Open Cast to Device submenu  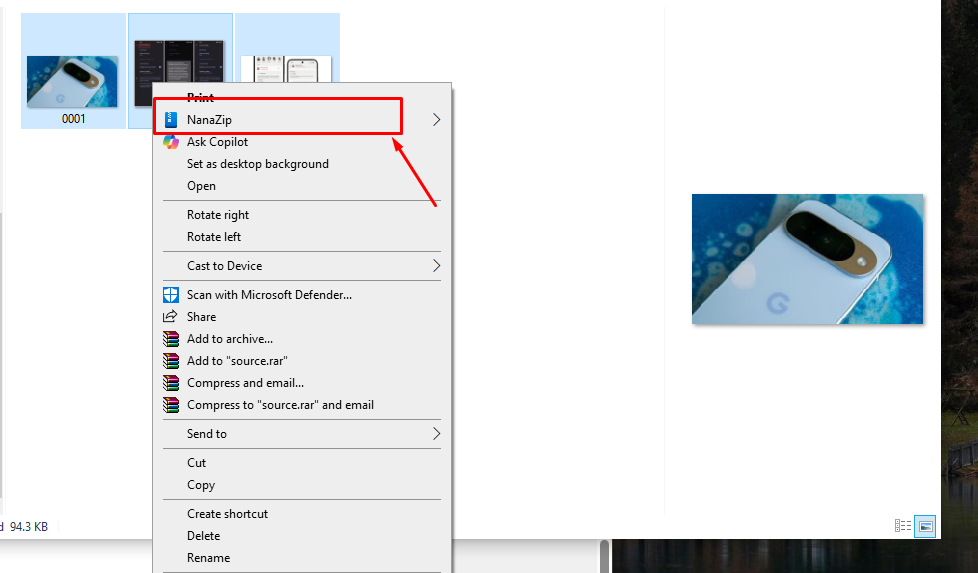(302, 266)
